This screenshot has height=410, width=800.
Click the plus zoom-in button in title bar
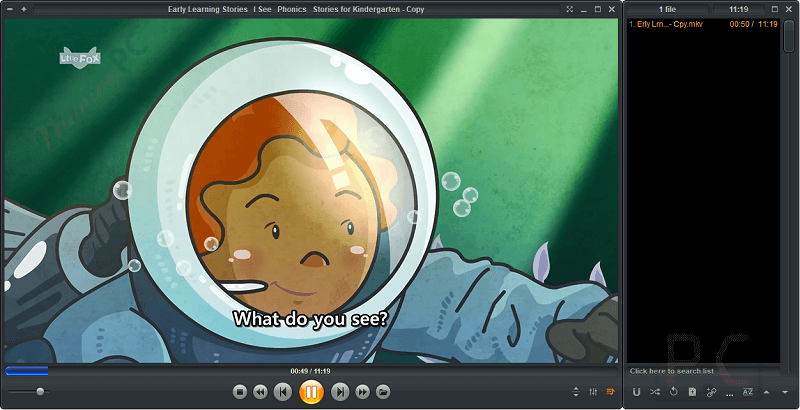[23, 9]
